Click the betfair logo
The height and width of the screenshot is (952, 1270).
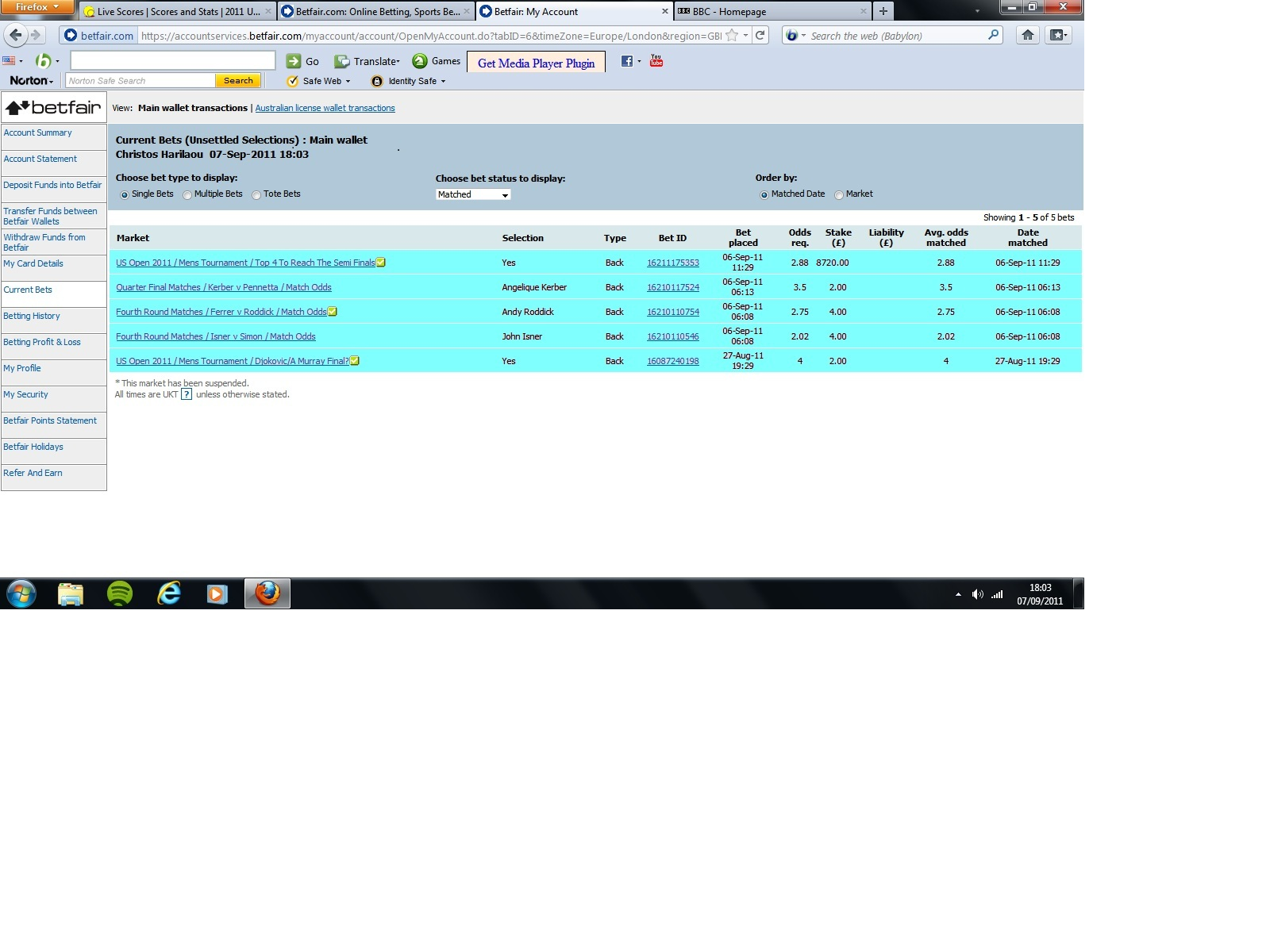tap(54, 107)
